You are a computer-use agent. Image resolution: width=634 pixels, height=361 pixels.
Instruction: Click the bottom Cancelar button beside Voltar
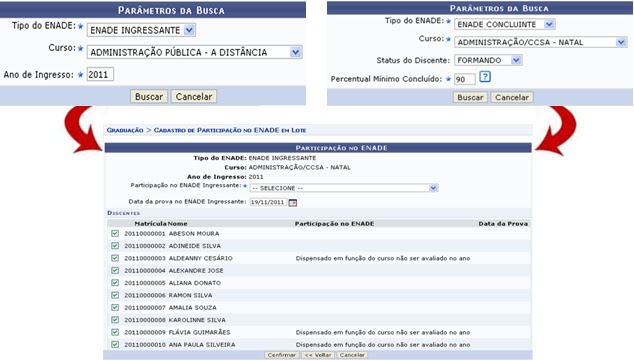[352, 355]
